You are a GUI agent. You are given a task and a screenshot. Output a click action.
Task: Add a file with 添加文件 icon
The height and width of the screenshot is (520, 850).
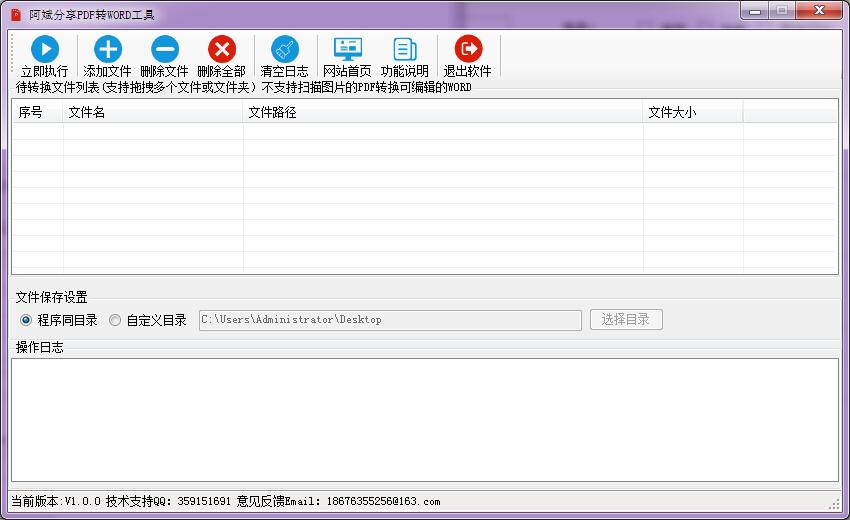click(108, 49)
